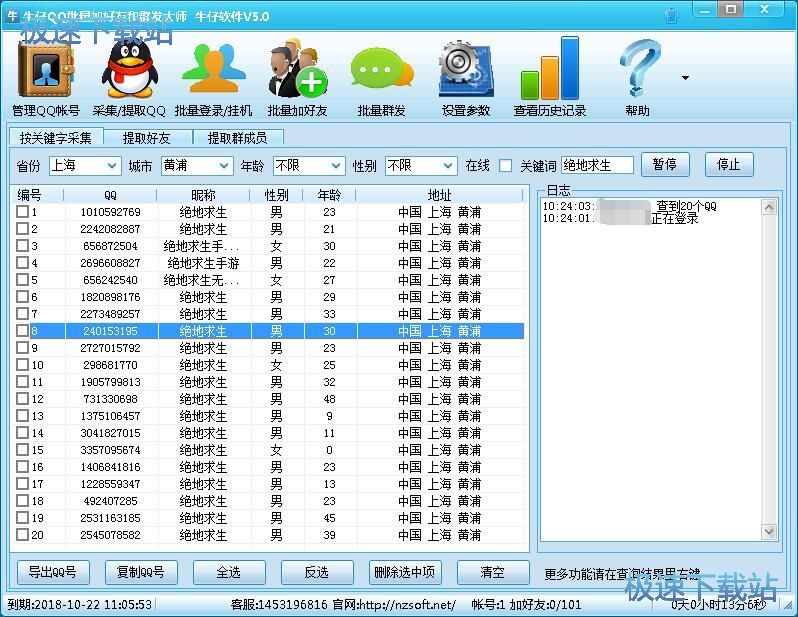The width and height of the screenshot is (798, 617).
Task: Open the 城市 dropdown showing 黄浦
Action: [x=197, y=165]
